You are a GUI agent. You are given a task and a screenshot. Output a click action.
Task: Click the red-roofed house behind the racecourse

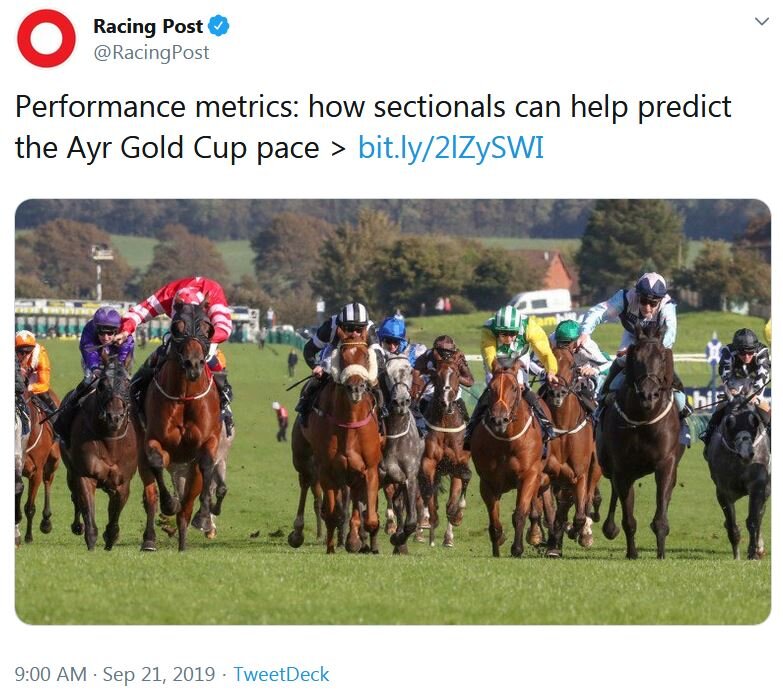coord(550,268)
